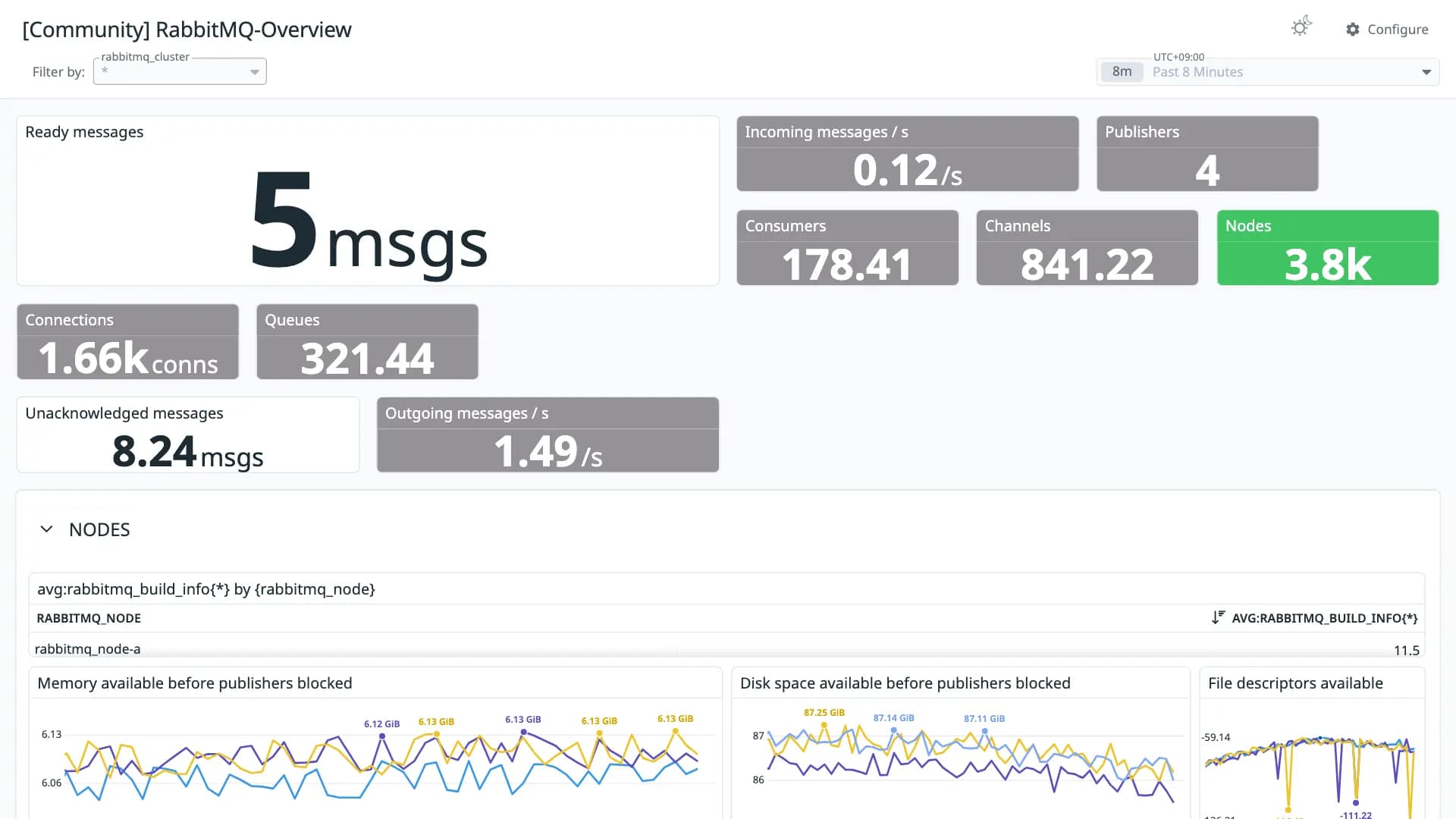Select the Unacknowledged messages 8.24 msgs widget
The width and height of the screenshot is (1456, 819).
coord(188,435)
